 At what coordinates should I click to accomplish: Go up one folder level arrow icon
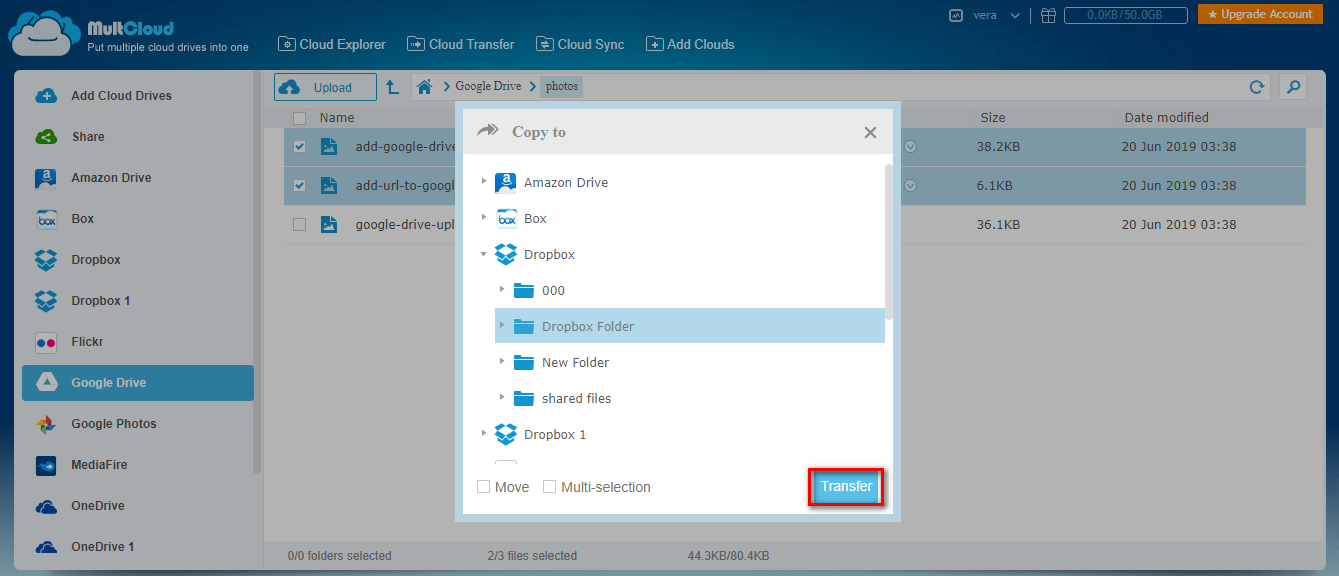(x=393, y=87)
